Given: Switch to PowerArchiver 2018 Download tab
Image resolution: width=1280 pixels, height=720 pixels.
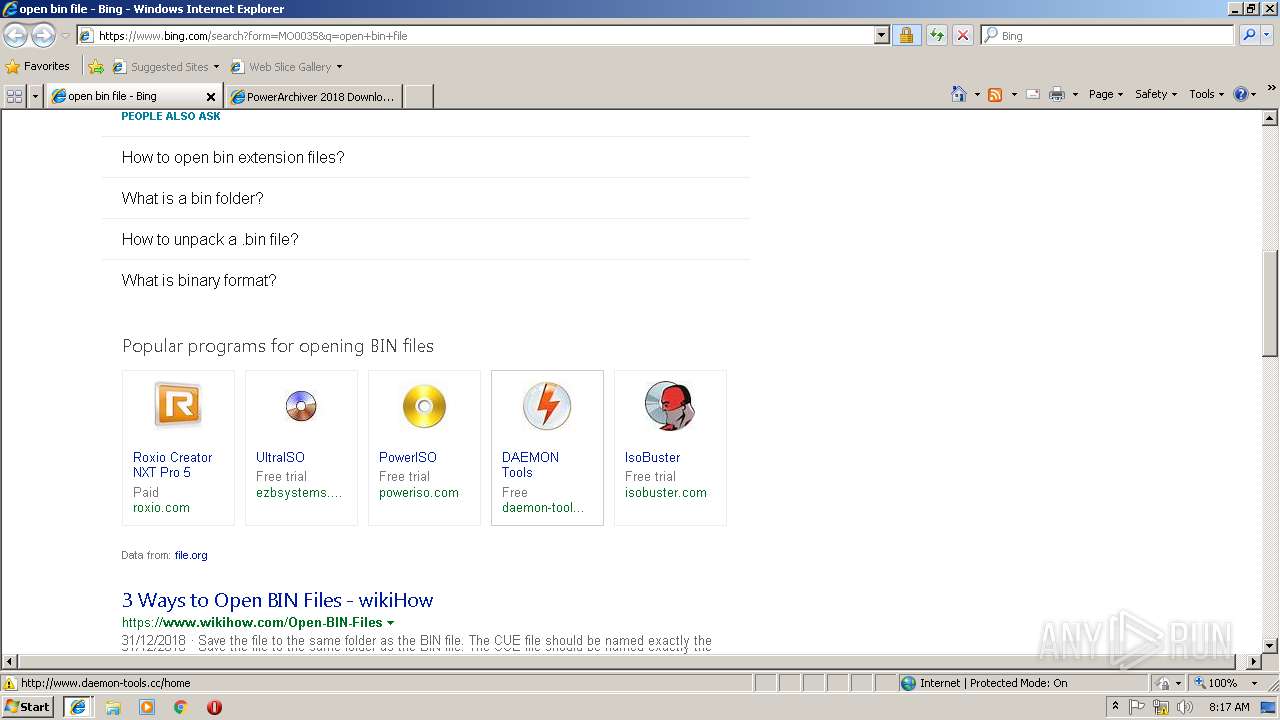Looking at the screenshot, I should [314, 96].
